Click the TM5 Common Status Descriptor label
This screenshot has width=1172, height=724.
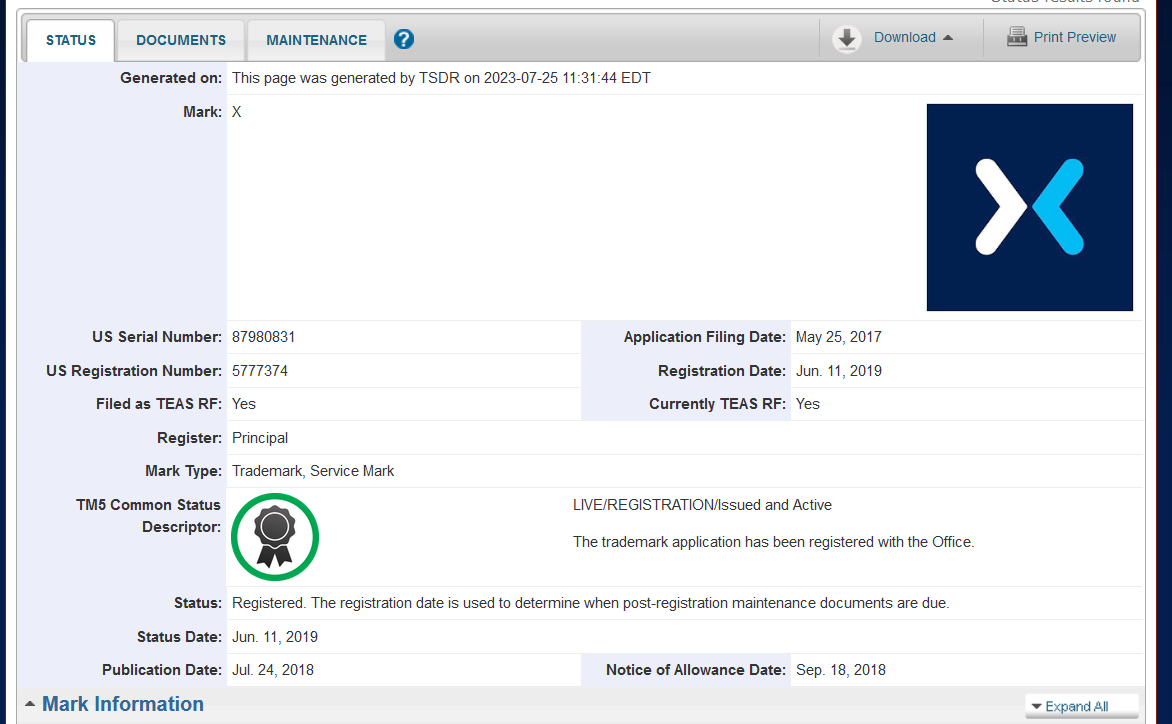click(x=148, y=516)
